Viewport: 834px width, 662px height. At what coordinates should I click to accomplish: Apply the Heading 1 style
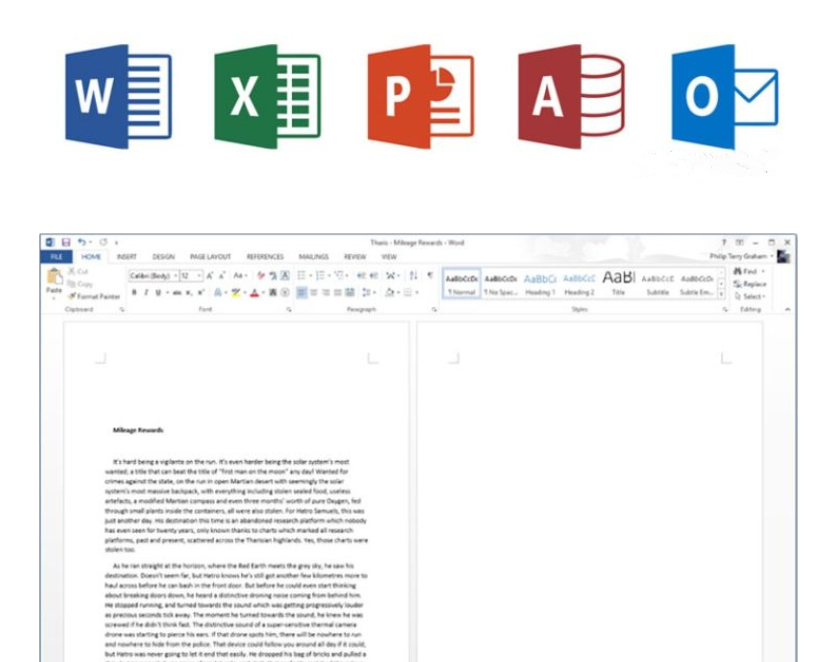(540, 282)
